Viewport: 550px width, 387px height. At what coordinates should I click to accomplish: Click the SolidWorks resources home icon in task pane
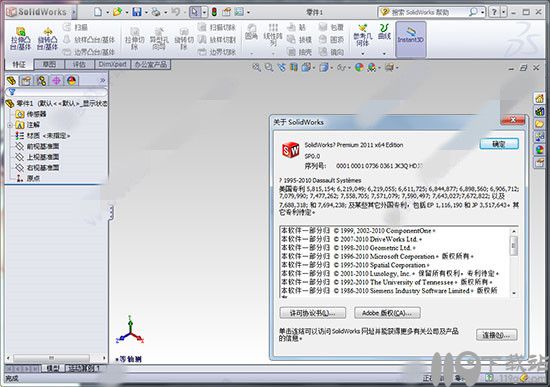[539, 99]
